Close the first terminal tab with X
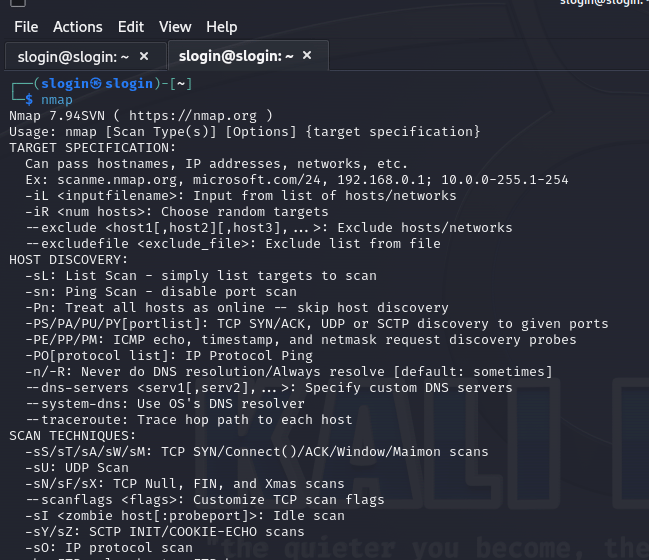649x560 pixels. (144, 56)
